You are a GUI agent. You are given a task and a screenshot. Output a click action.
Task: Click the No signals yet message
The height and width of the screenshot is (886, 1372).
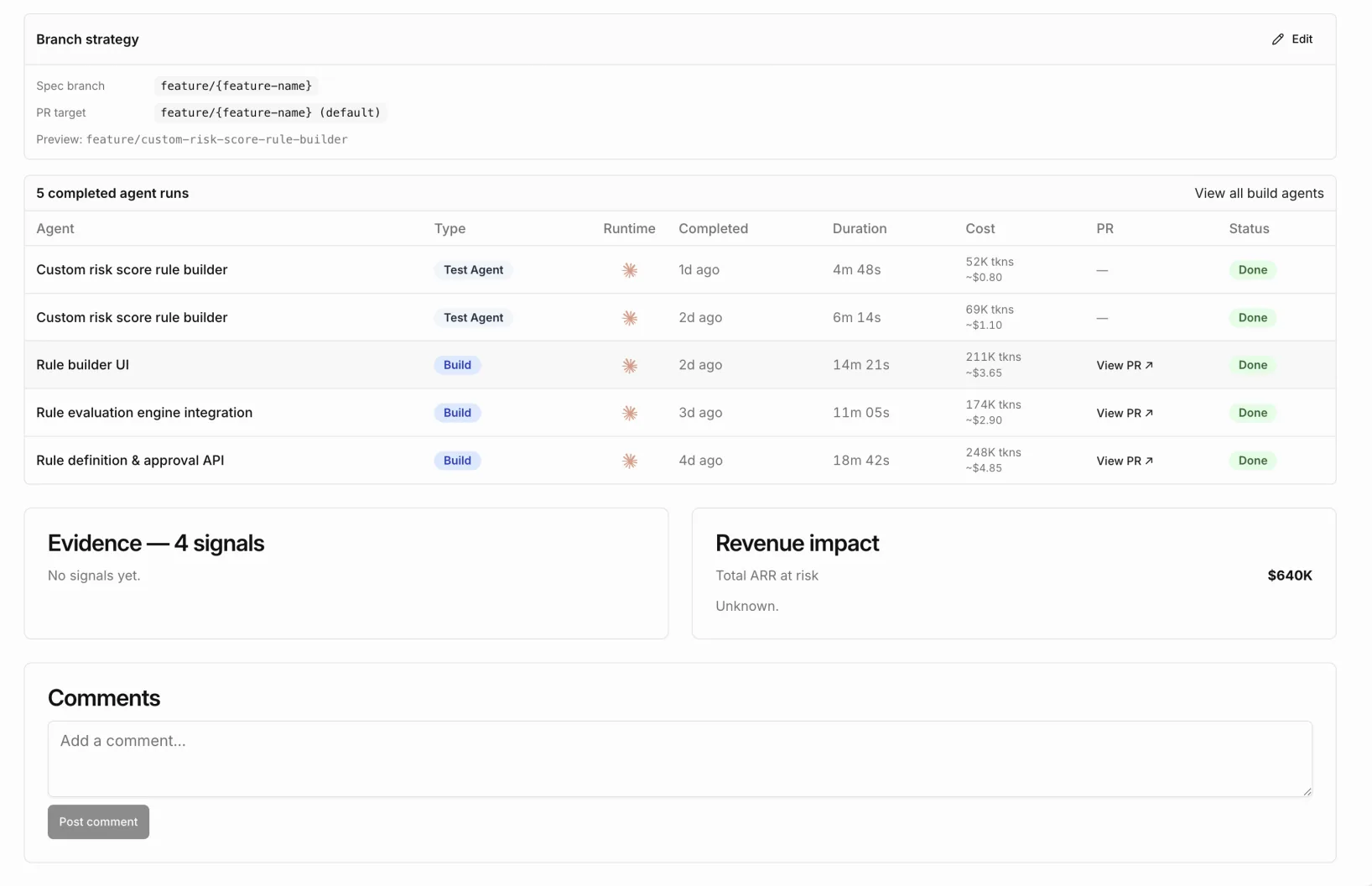pos(94,576)
